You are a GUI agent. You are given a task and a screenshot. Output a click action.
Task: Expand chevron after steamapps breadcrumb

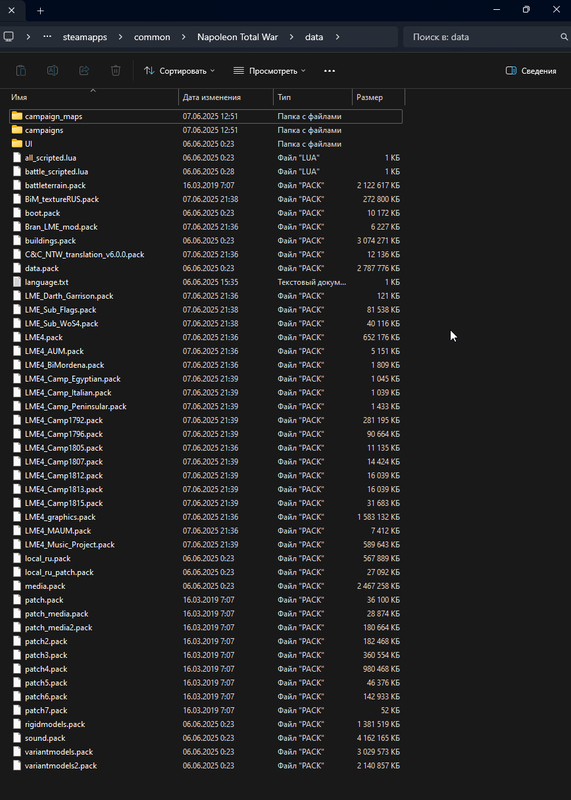coord(120,37)
